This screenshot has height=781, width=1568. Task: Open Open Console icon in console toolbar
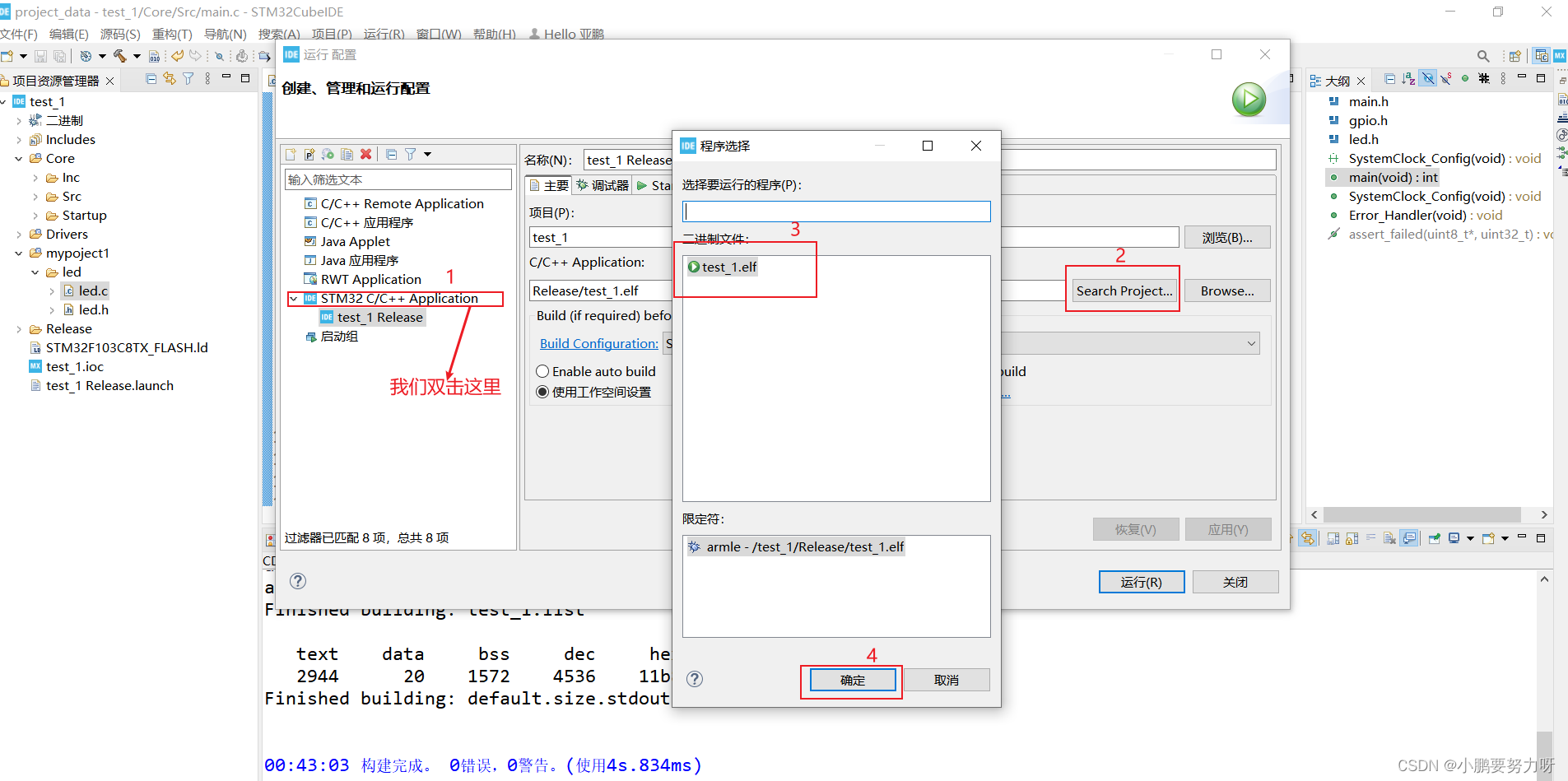tap(1488, 538)
